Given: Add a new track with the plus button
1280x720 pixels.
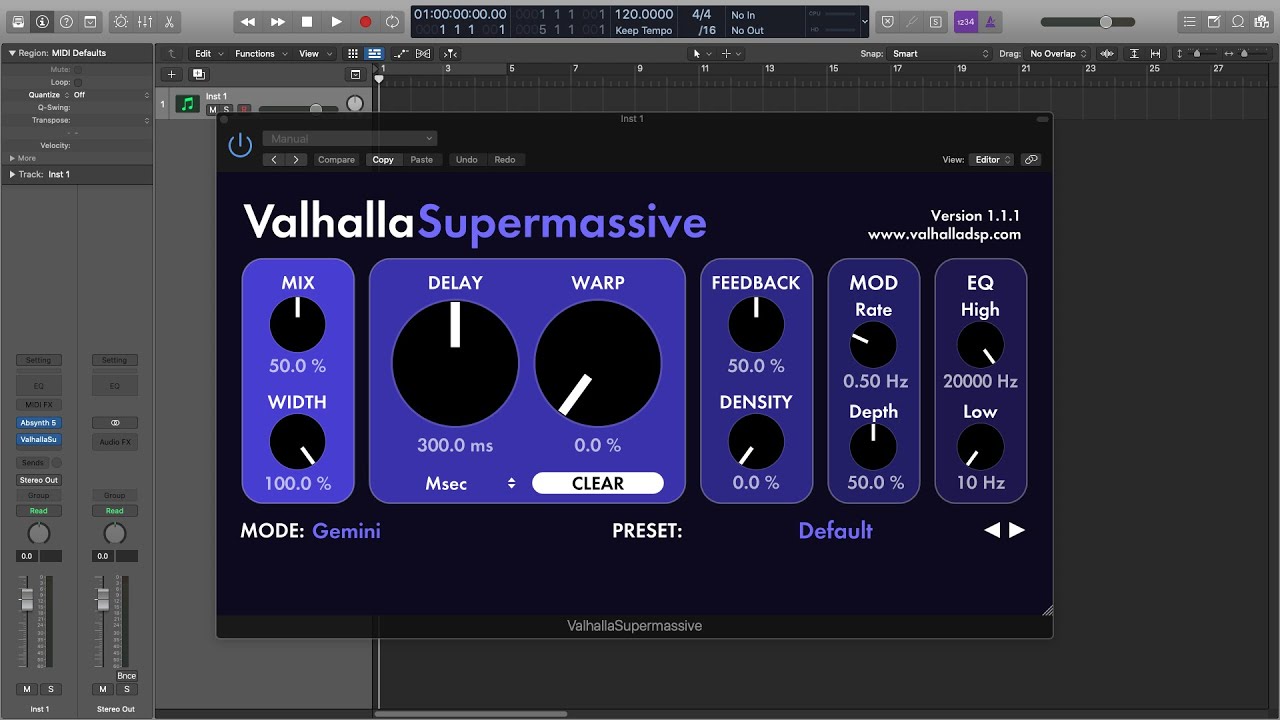Looking at the screenshot, I should [x=171, y=74].
